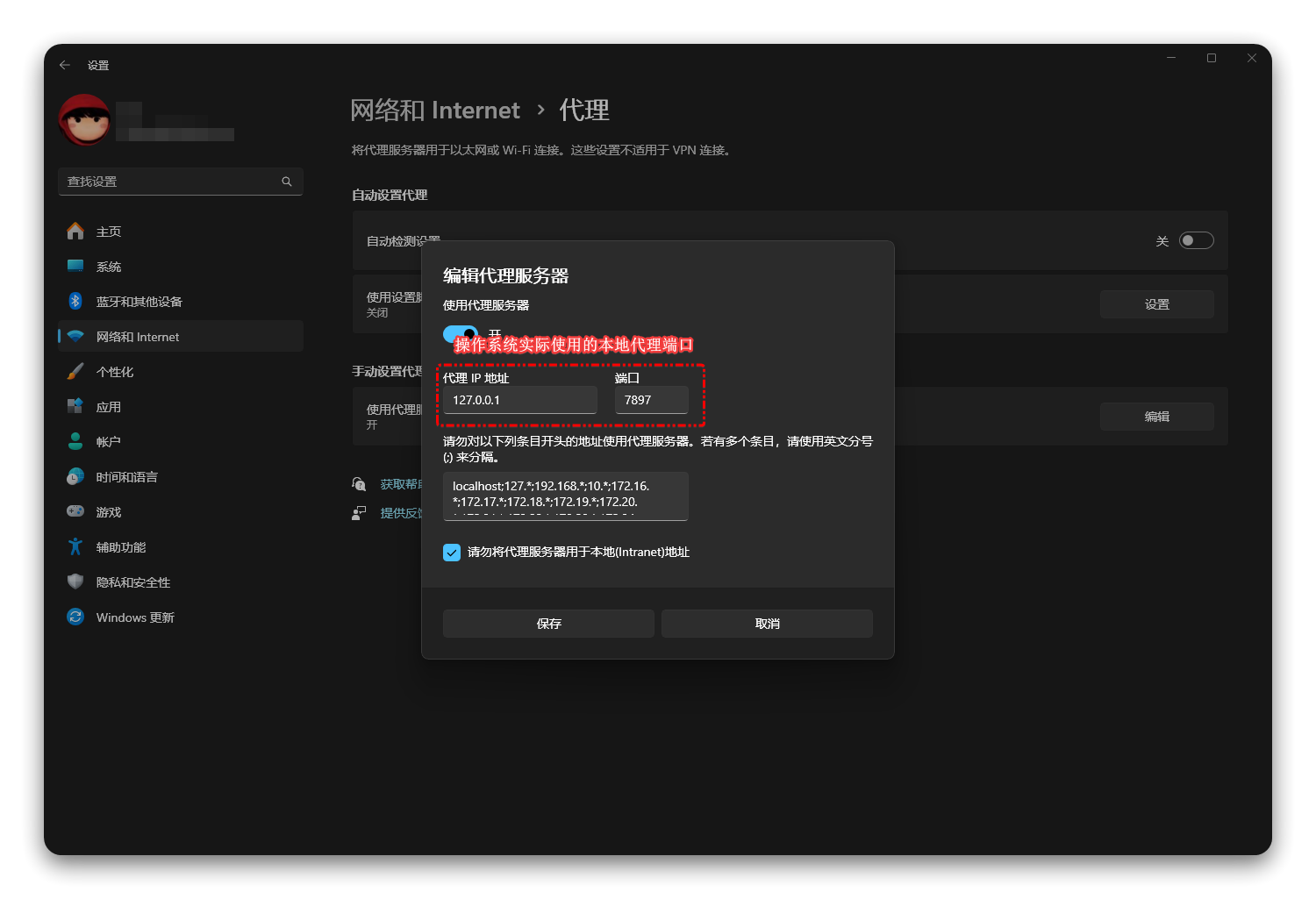Save proxy settings with 保存

pyautogui.click(x=548, y=624)
